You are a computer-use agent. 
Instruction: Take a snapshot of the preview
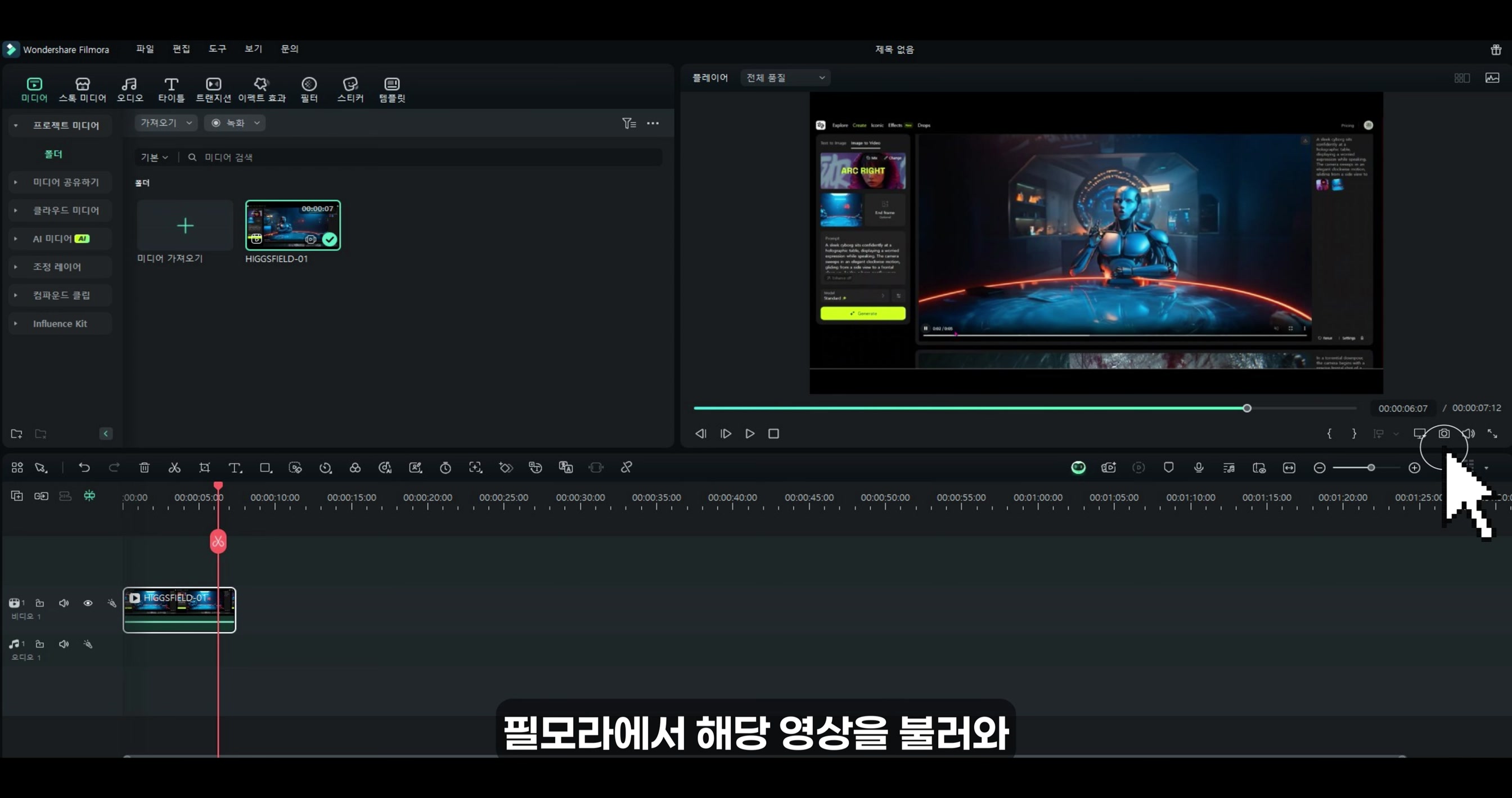pos(1444,433)
